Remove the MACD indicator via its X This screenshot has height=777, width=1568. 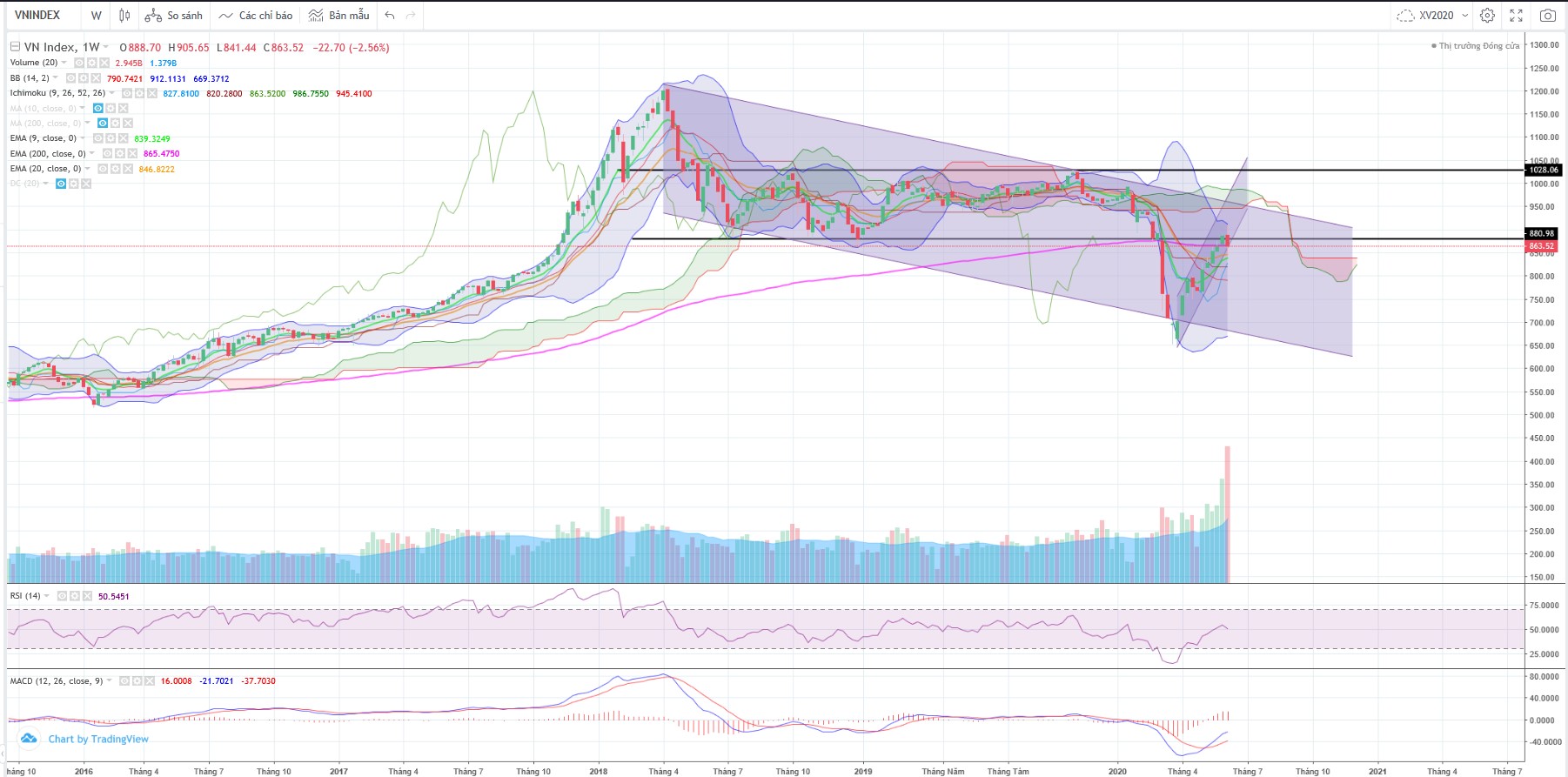point(149,681)
